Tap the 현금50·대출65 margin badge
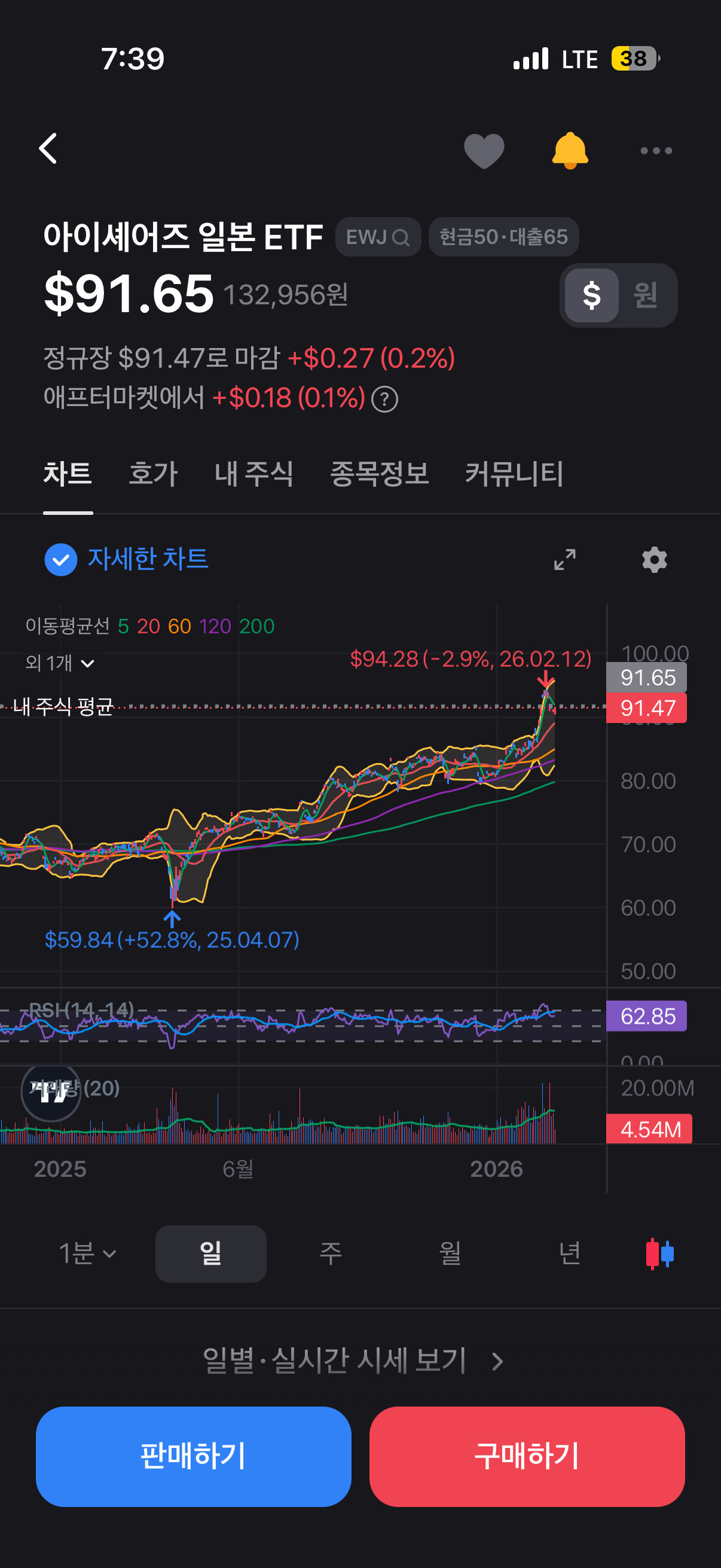Viewport: 721px width, 1568px height. click(x=503, y=237)
